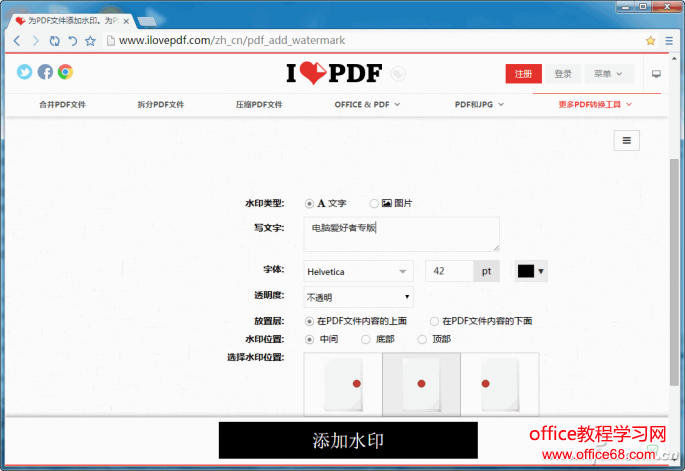This screenshot has width=685, height=471.
Task: Place watermark below PDF content
Action: point(434,322)
